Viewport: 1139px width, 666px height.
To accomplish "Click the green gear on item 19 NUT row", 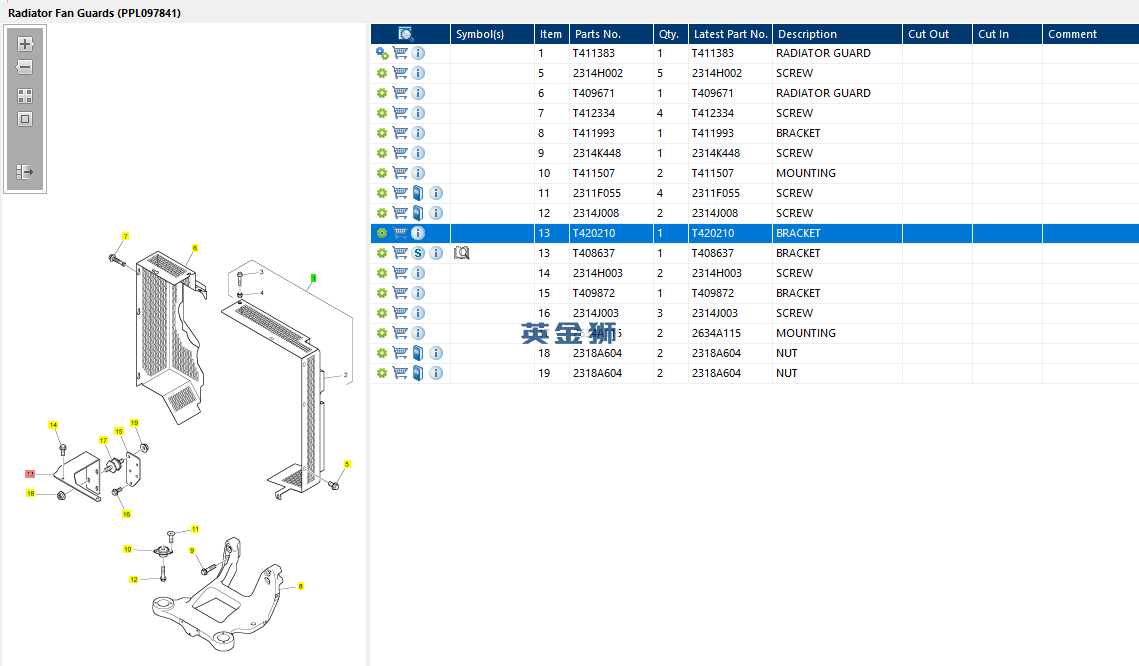I will click(382, 373).
